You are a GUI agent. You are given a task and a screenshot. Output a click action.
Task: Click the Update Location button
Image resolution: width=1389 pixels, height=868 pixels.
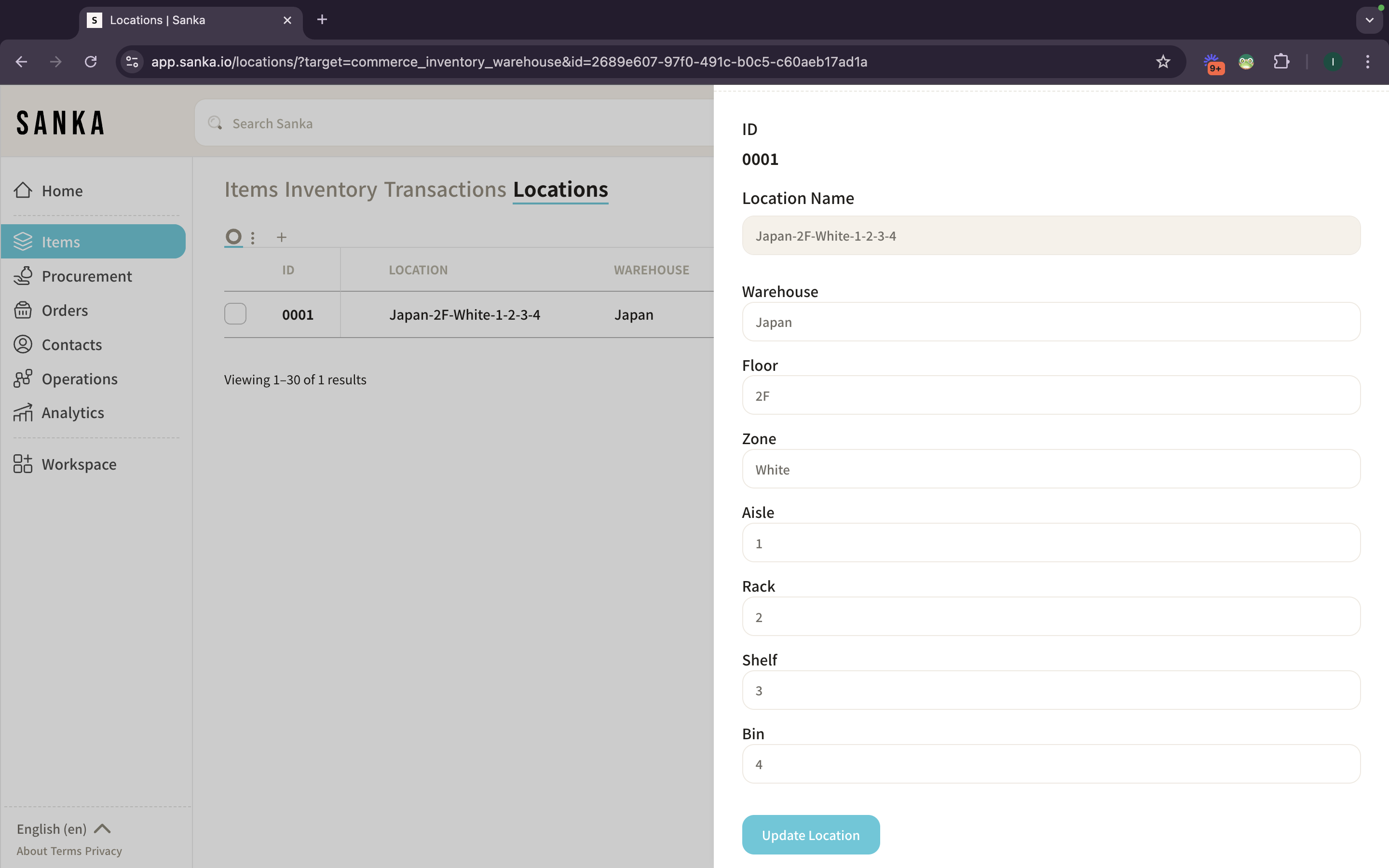tap(810, 835)
